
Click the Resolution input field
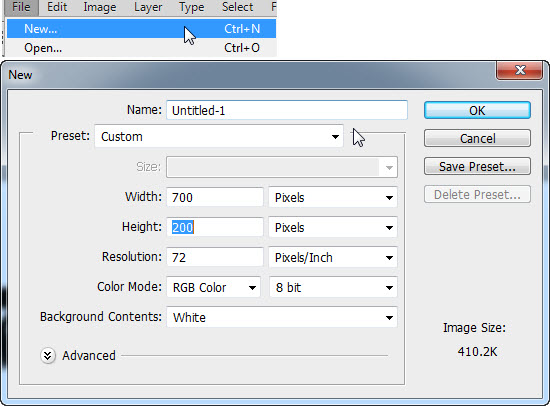click(x=215, y=258)
